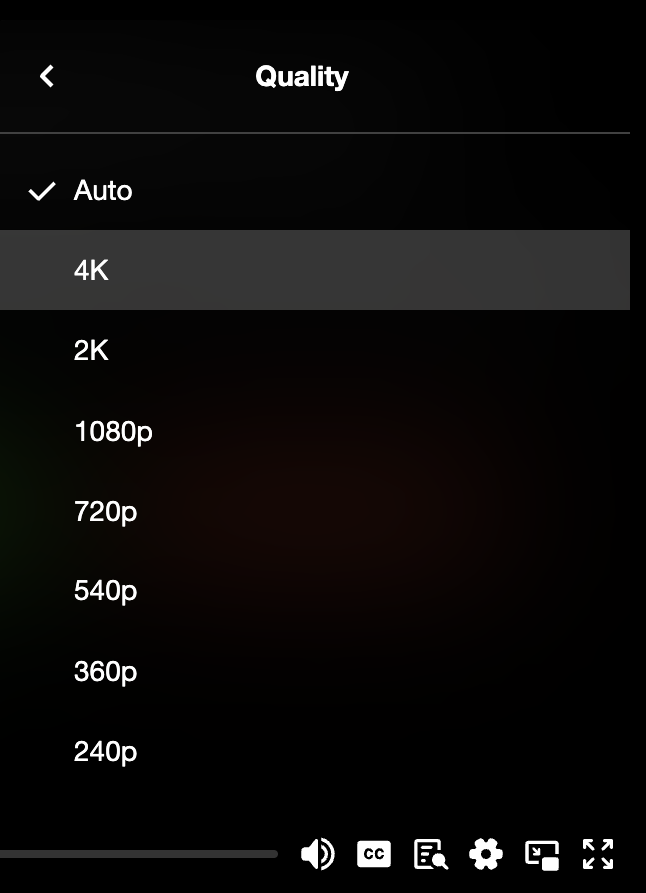Set video quality to 1080p
This screenshot has height=893, width=646.
pyautogui.click(x=113, y=432)
